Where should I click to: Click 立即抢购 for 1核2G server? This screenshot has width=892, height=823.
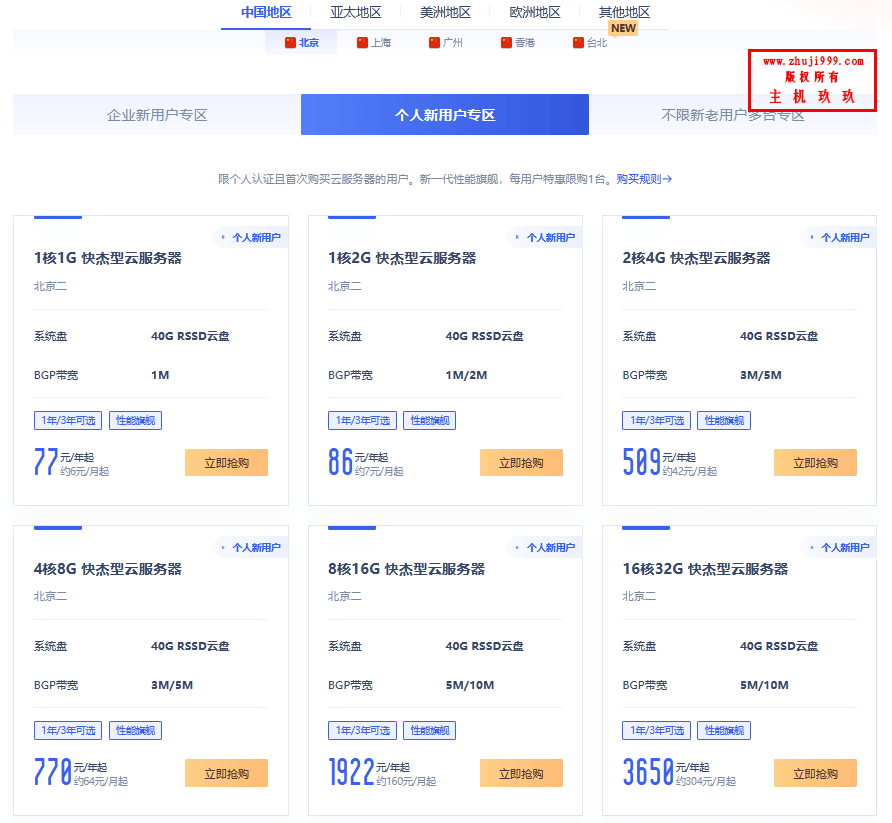tap(521, 463)
